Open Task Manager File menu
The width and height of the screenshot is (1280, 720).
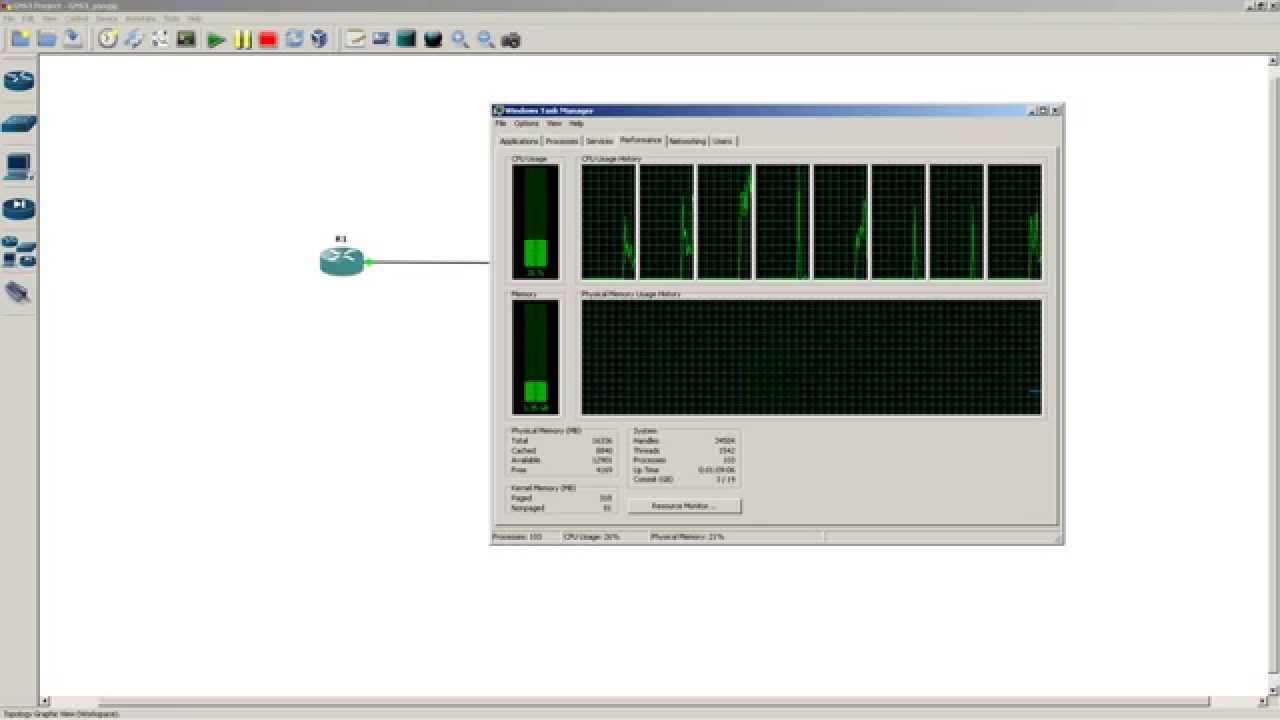(501, 124)
